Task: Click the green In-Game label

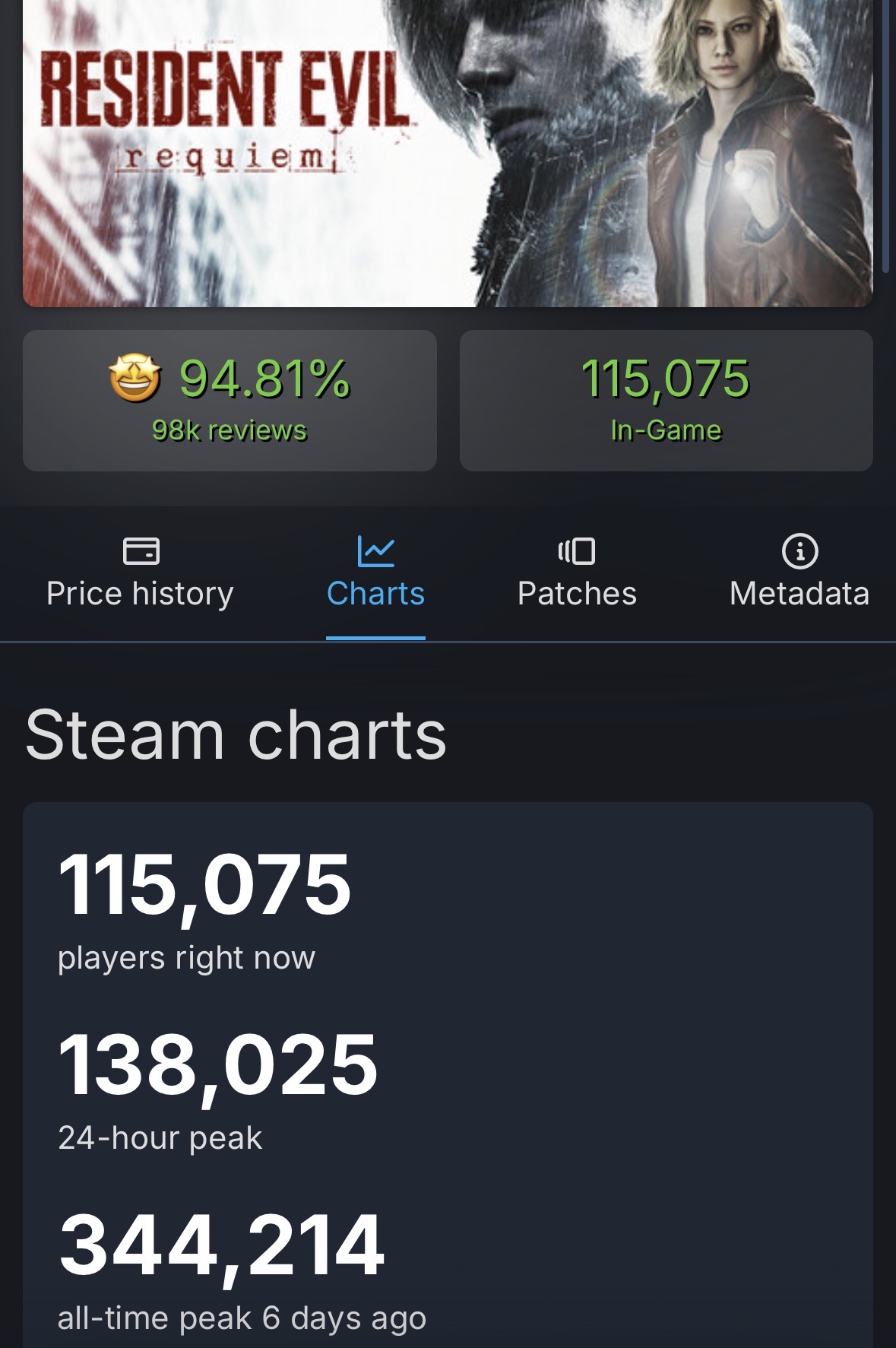Action: point(666,430)
